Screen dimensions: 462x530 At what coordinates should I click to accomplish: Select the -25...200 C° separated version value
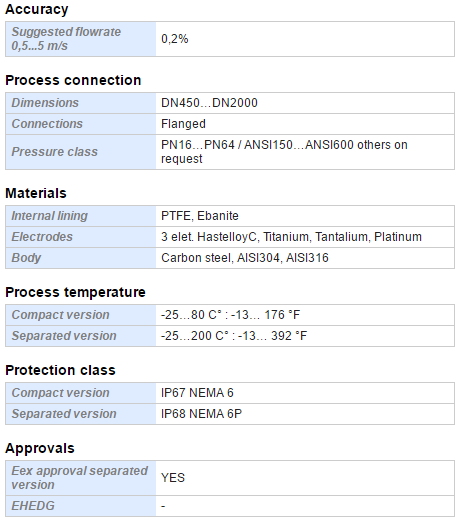coord(234,336)
